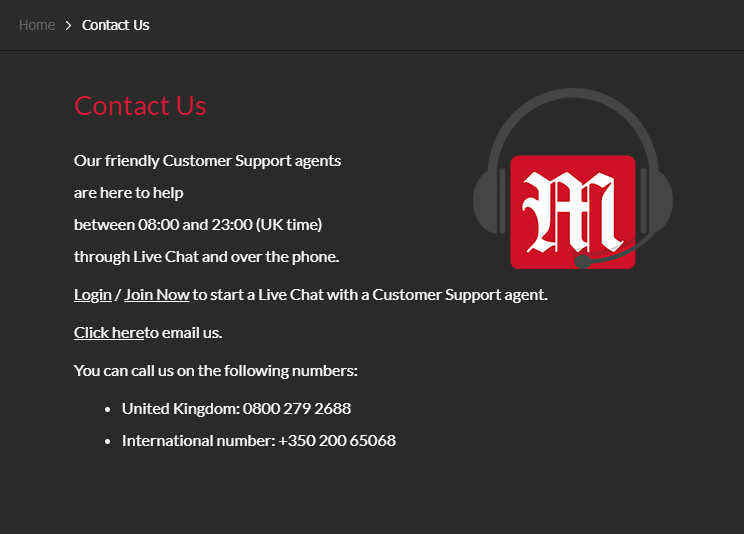Viewport: 744px width, 534px height.
Task: Open the Join Now link
Action: [157, 295]
